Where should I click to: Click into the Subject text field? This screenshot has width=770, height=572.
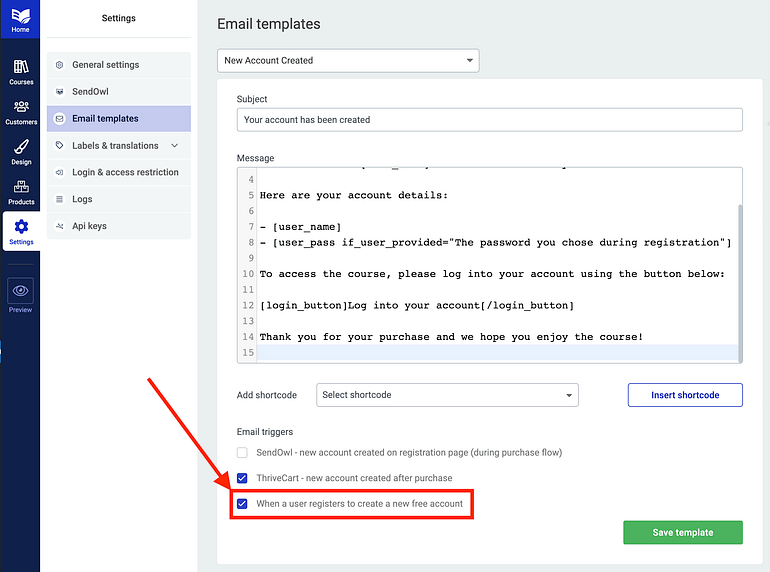click(489, 120)
